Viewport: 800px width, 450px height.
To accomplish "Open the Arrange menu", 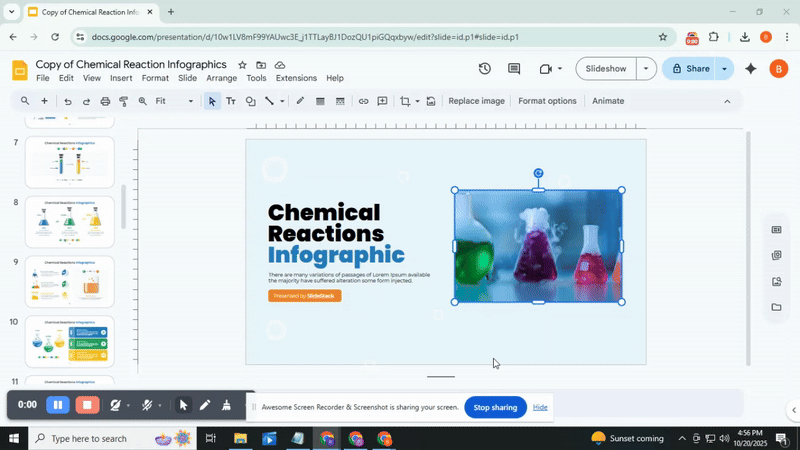I will (221, 78).
